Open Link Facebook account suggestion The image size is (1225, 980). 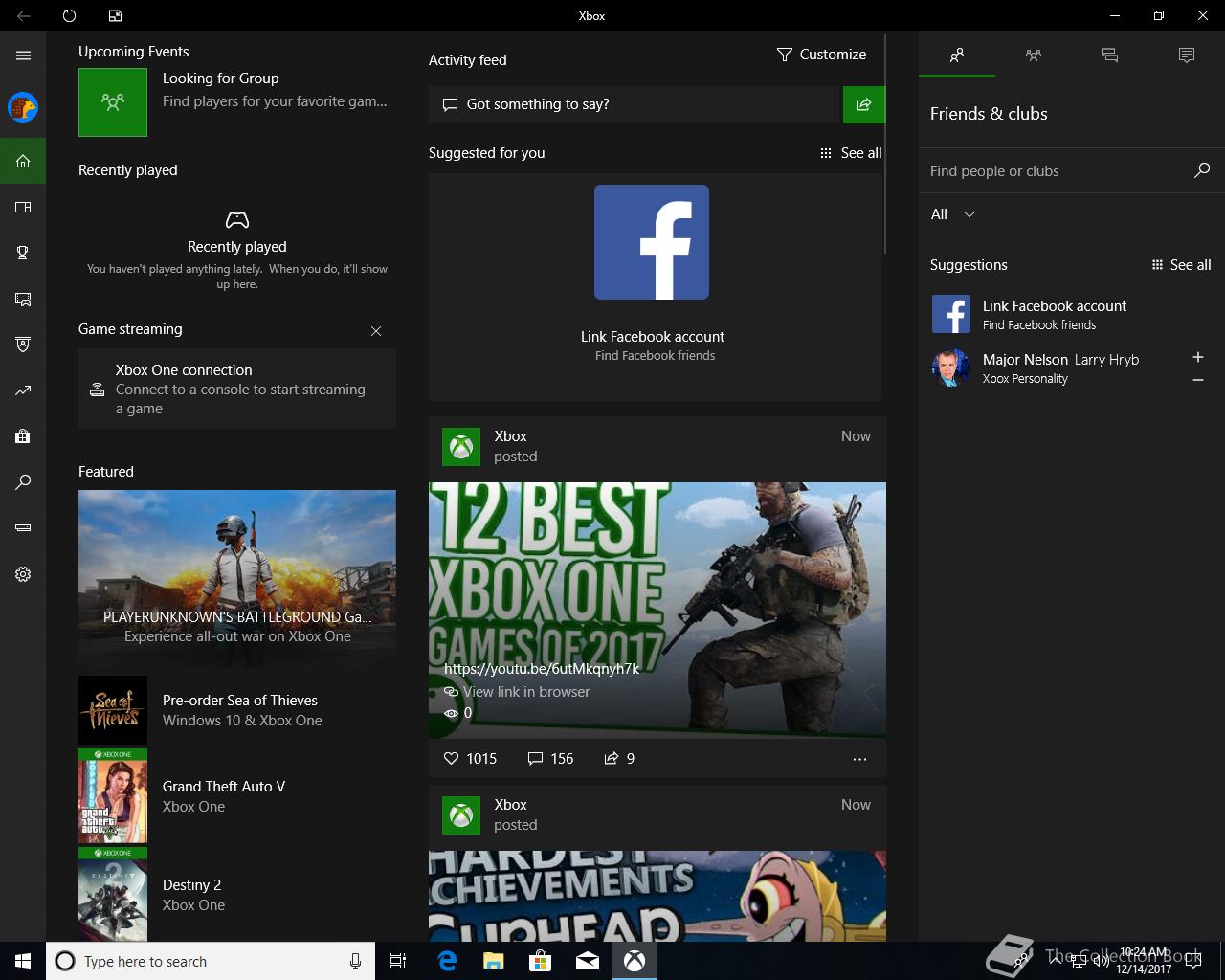1072,314
